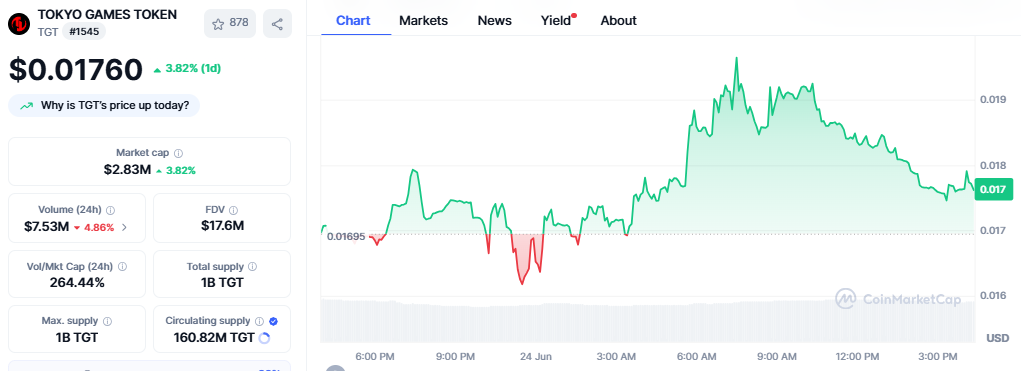The width and height of the screenshot is (1021, 371).
Task: Expand the Volume (24h) chevron arrow
Action: (x=124, y=227)
